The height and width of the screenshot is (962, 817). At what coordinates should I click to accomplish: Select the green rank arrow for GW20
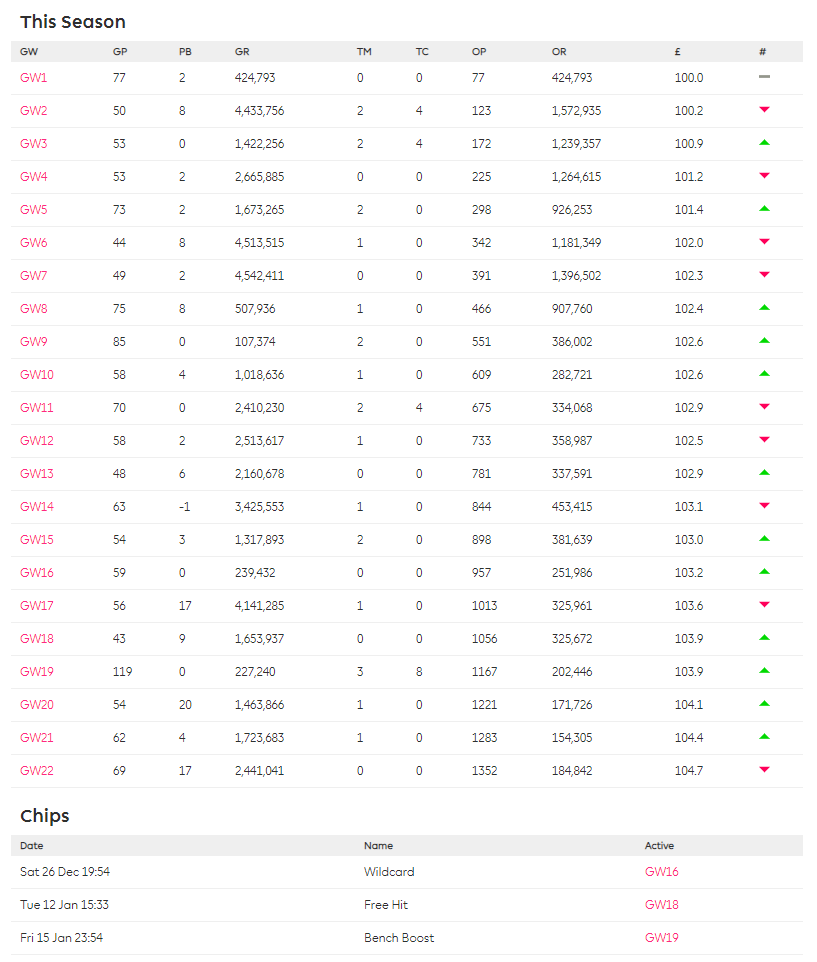pyautogui.click(x=765, y=704)
